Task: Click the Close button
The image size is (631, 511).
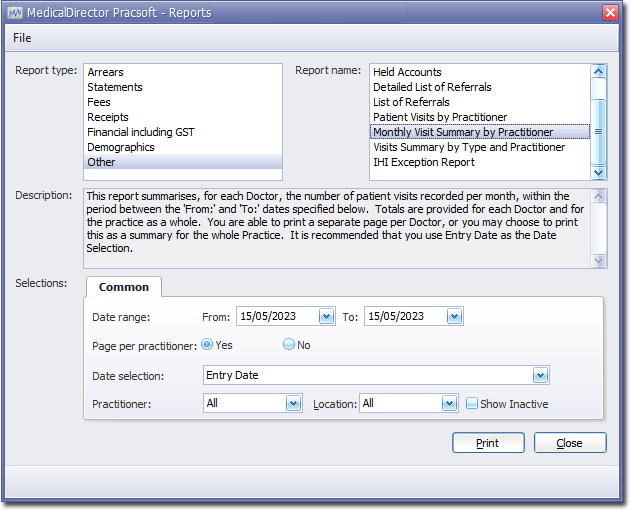Action: (570, 443)
